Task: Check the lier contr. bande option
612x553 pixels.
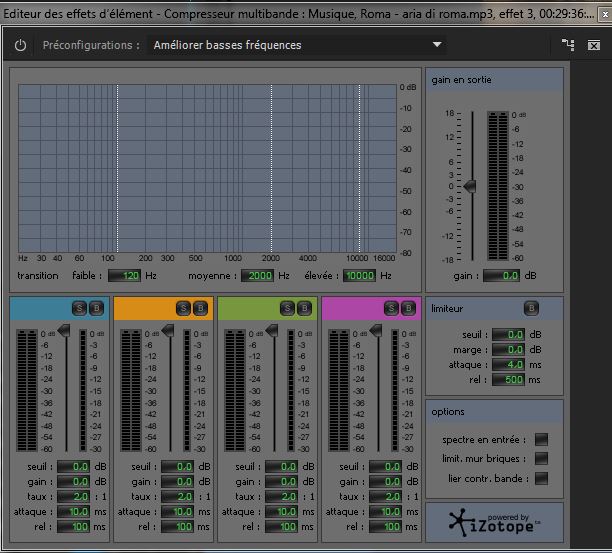Action: click(x=541, y=478)
